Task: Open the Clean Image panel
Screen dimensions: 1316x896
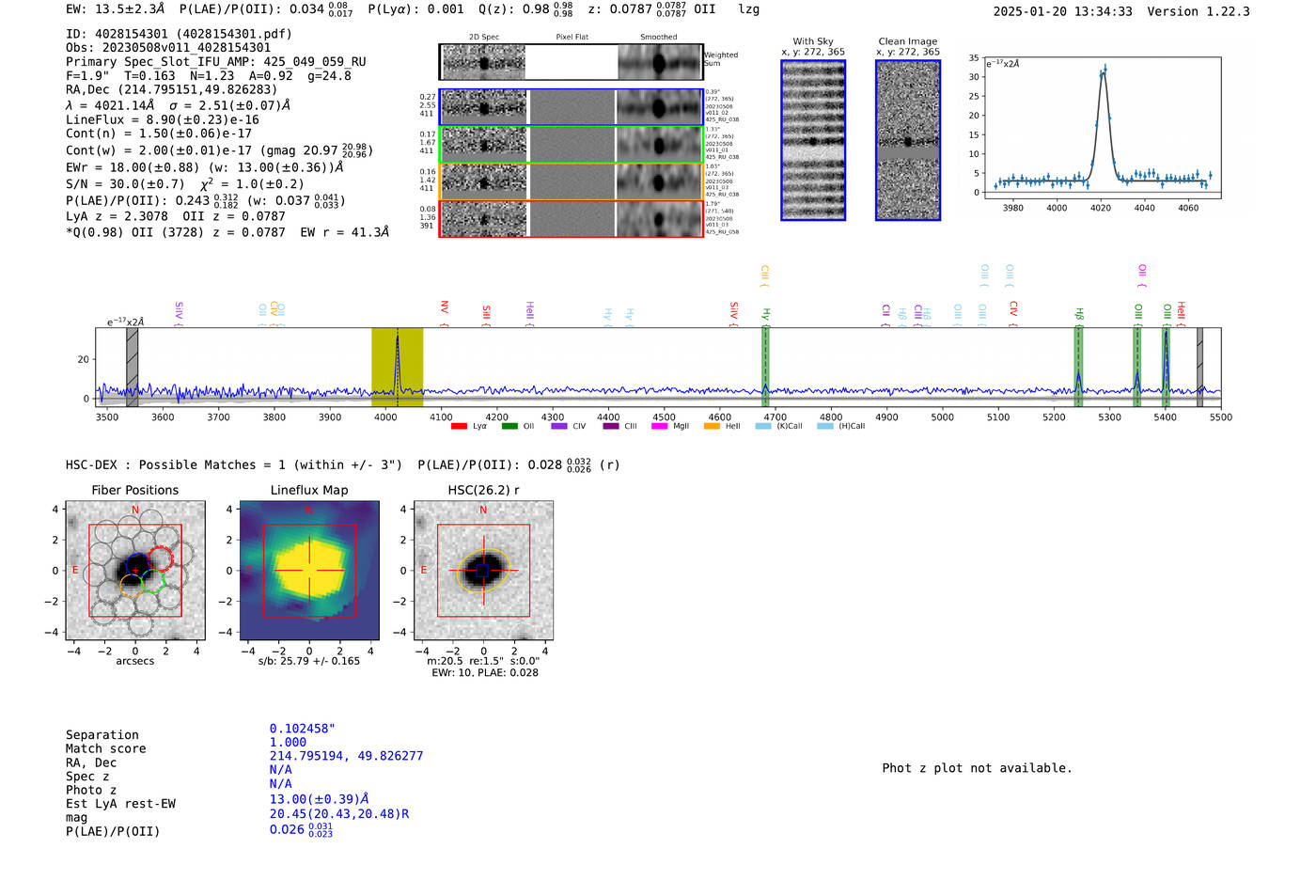Action: [x=908, y=140]
